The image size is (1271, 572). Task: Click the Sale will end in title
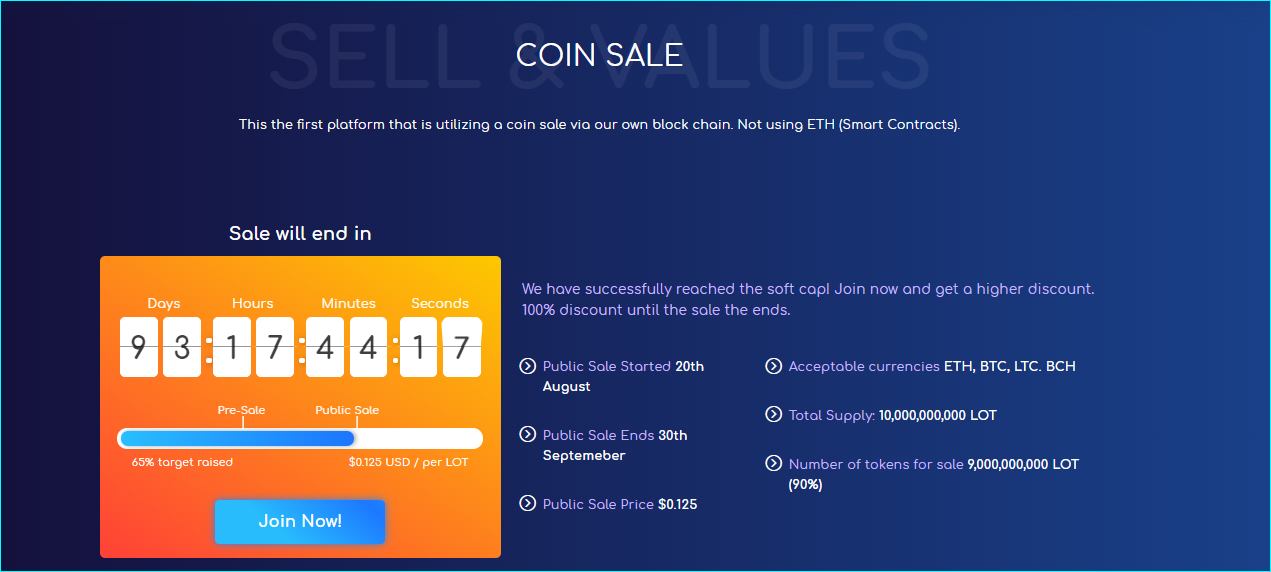pyautogui.click(x=300, y=233)
